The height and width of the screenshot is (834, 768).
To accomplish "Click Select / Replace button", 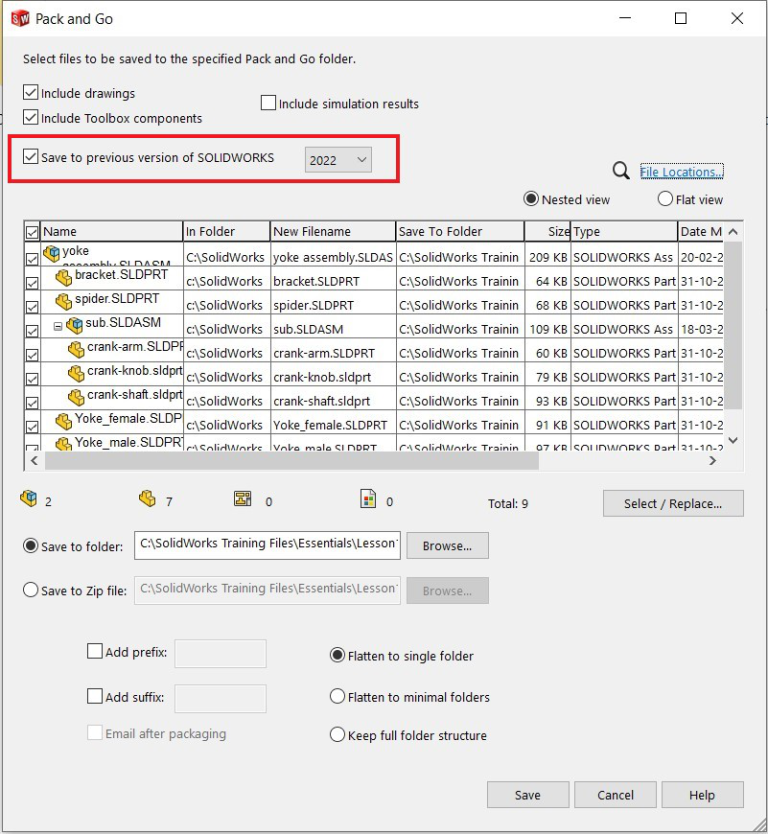I will (673, 503).
